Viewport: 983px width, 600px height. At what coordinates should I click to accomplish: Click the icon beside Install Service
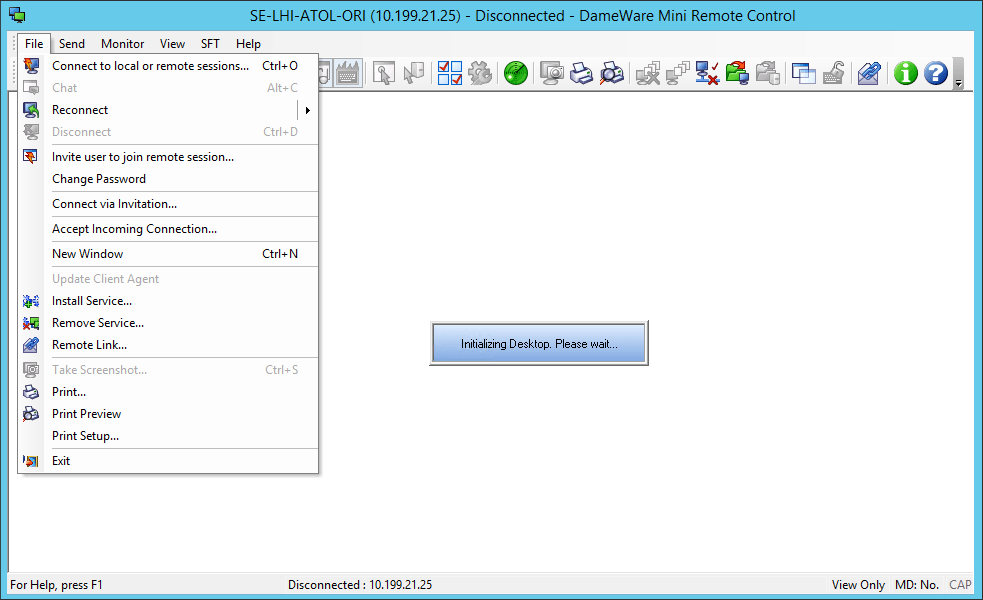tap(31, 302)
